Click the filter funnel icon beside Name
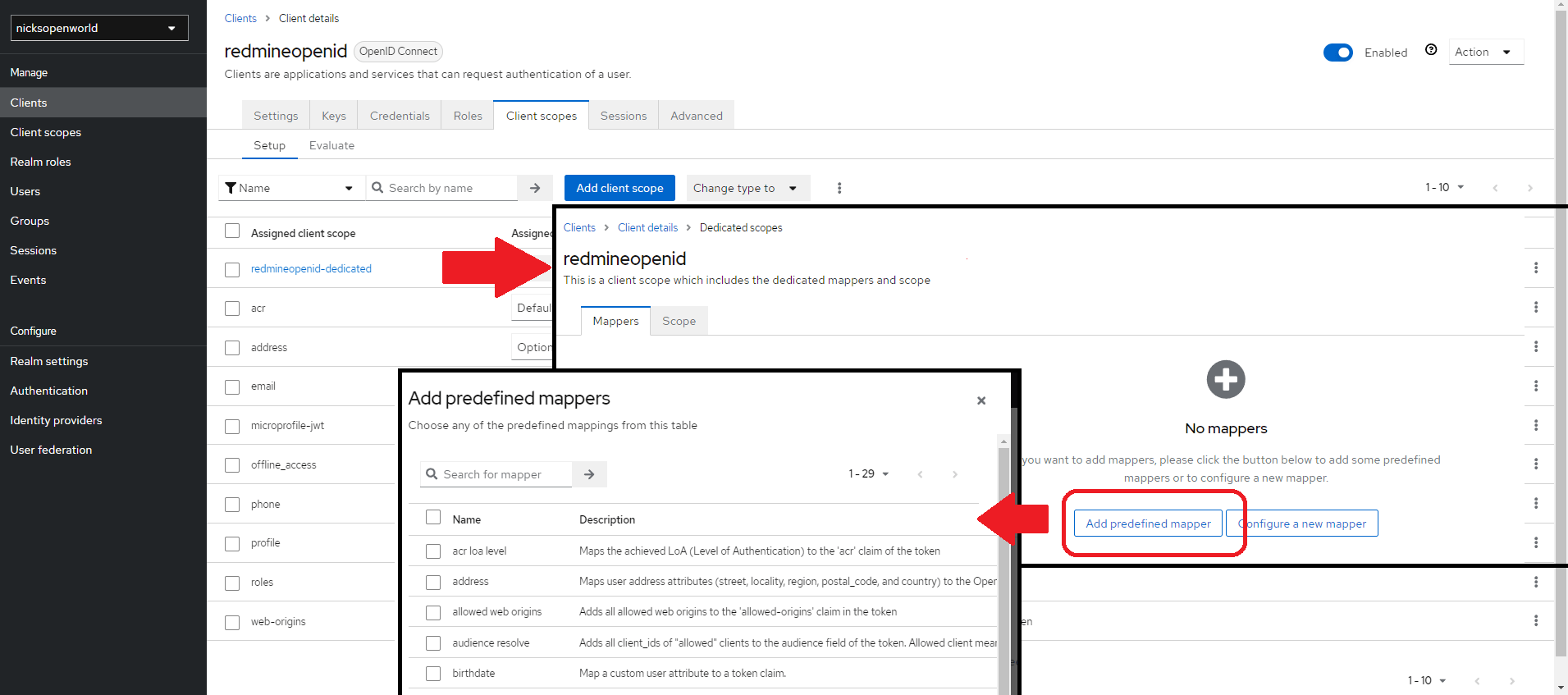 click(231, 188)
